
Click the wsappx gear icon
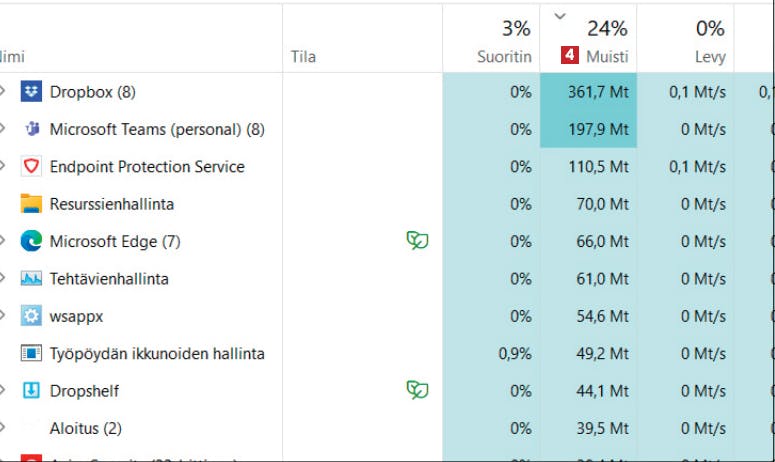(x=31, y=316)
